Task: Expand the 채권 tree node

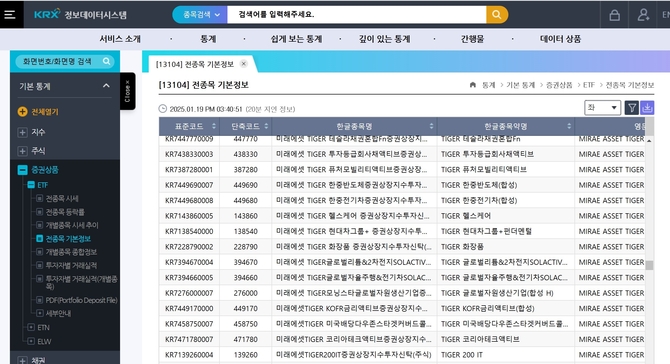Action: pyautogui.click(x=22, y=361)
